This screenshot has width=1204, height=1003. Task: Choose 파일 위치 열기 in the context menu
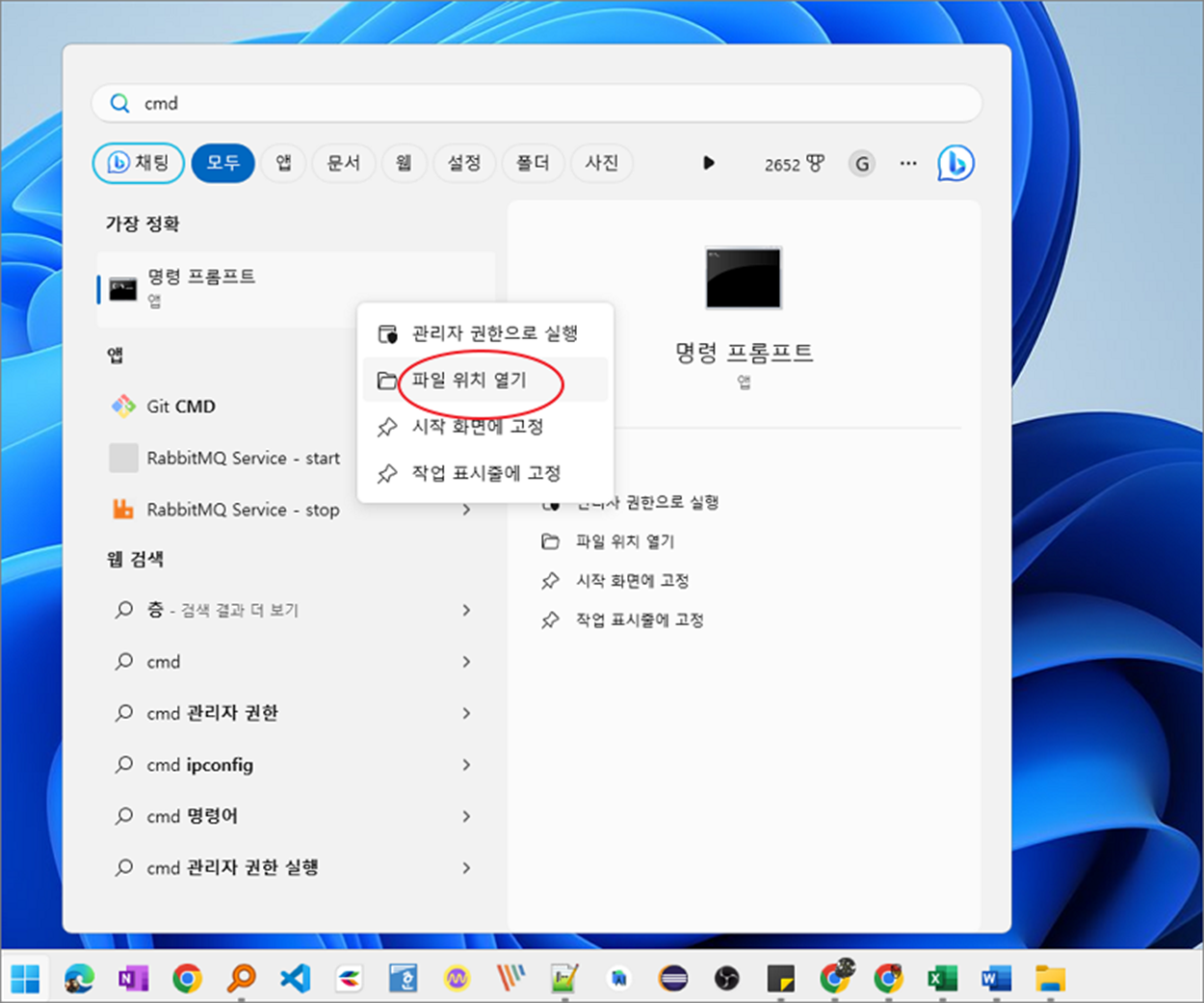[x=485, y=380]
